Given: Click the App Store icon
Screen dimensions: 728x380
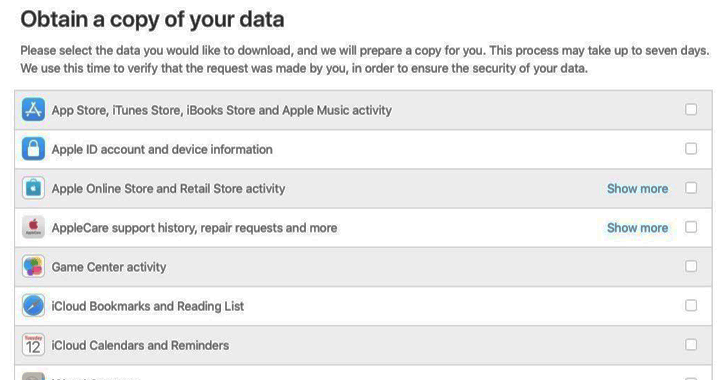Looking at the screenshot, I should point(33,110).
